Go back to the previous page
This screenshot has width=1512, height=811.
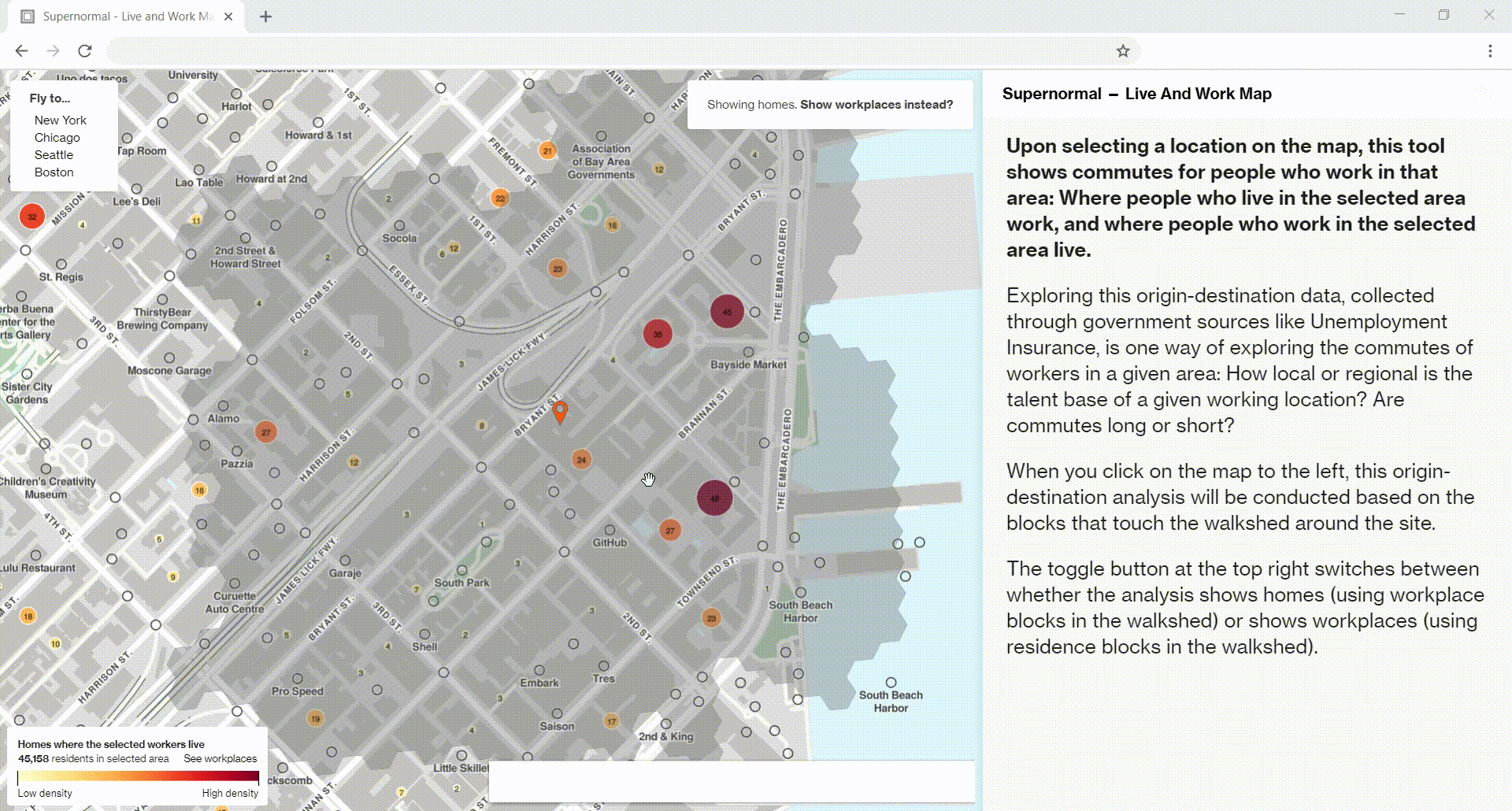[x=21, y=51]
